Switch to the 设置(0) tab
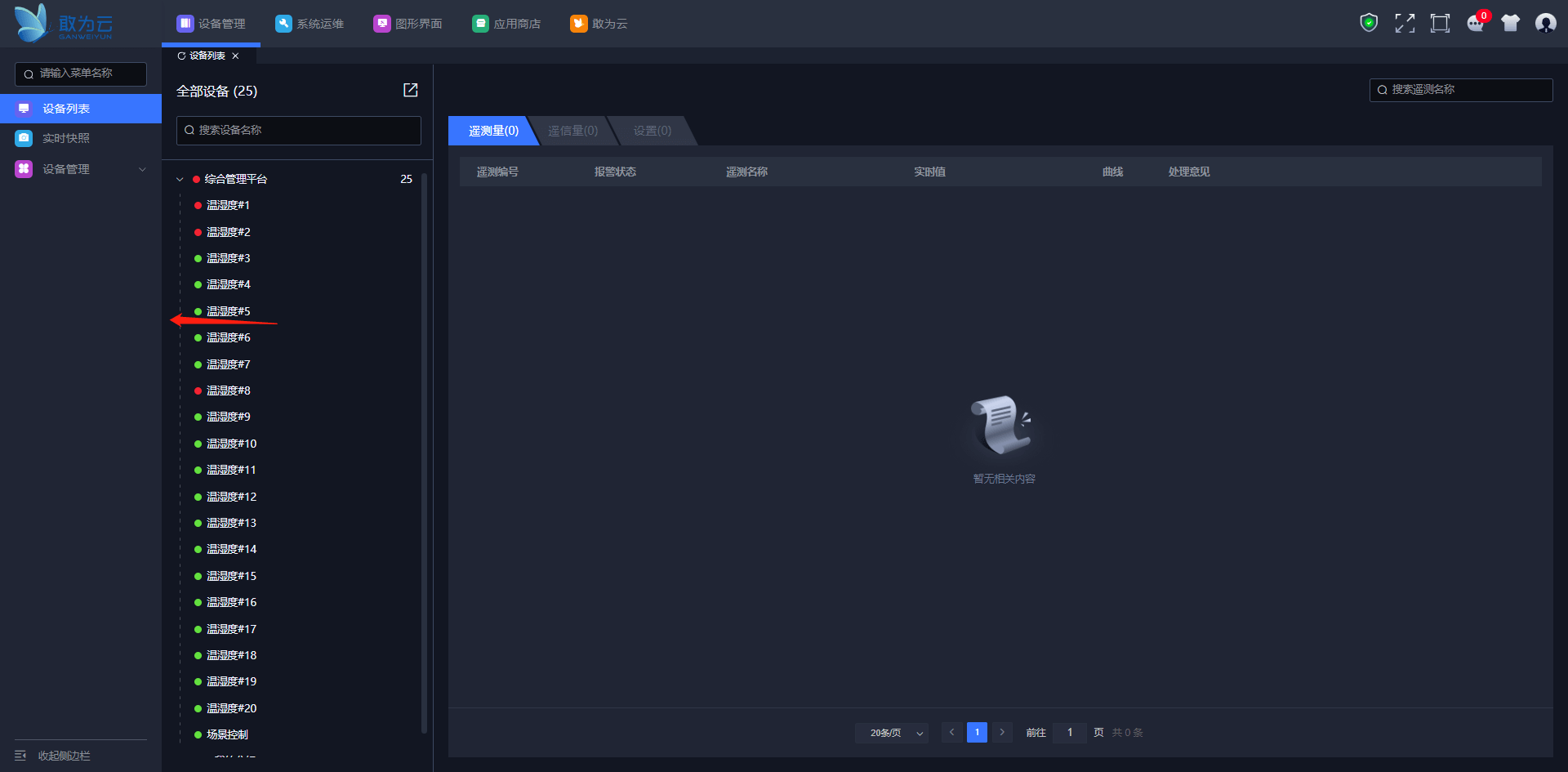 (653, 131)
